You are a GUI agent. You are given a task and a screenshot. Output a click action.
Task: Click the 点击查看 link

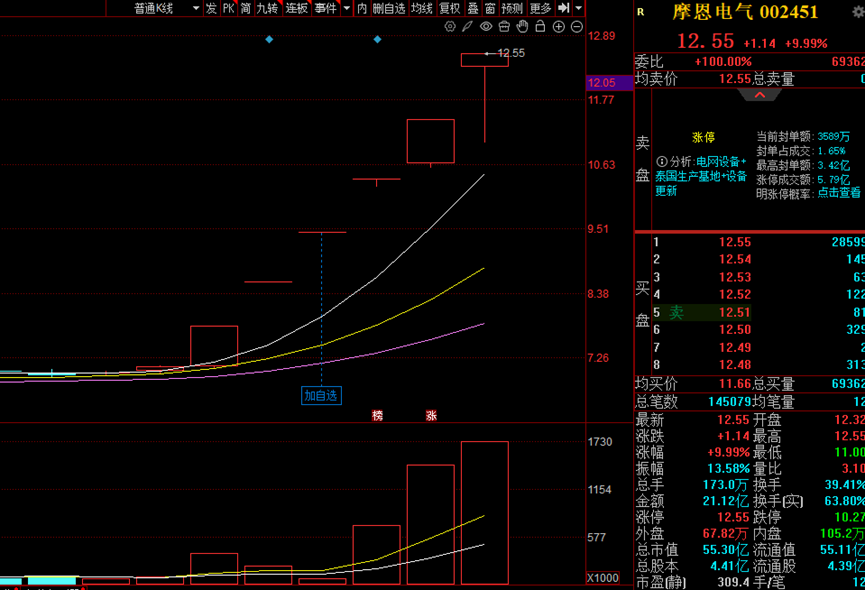839,193
